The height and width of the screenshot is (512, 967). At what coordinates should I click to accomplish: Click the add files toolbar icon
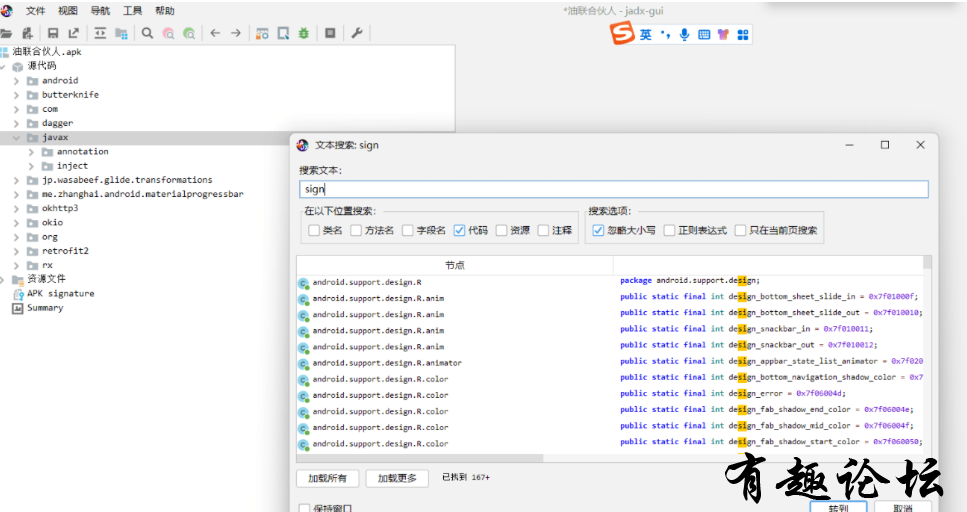(27, 33)
